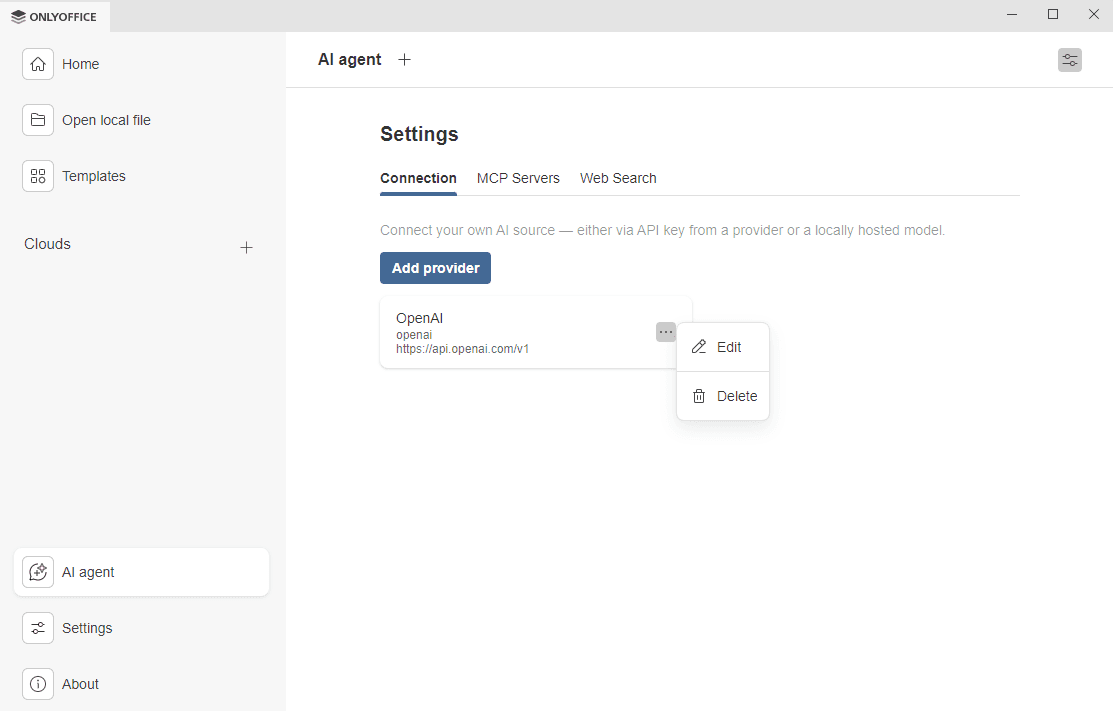Open AI agent preferences via sliders icon
The image size is (1113, 711).
[1069, 60]
